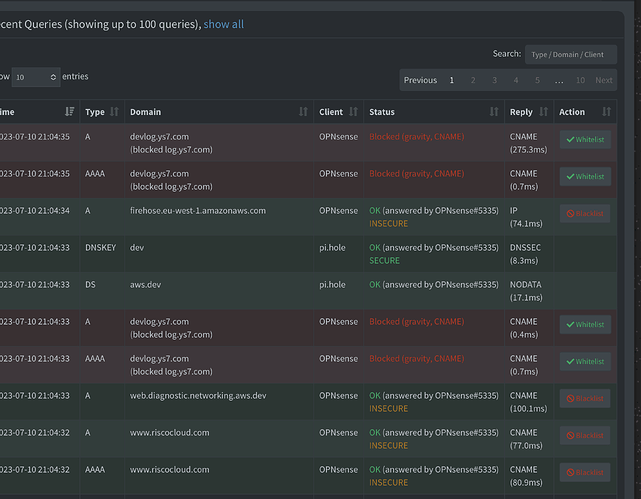Whitelist the AAAA devlog.ys7.com query at 21:04:33
The height and width of the screenshot is (499, 641).
coord(585,361)
